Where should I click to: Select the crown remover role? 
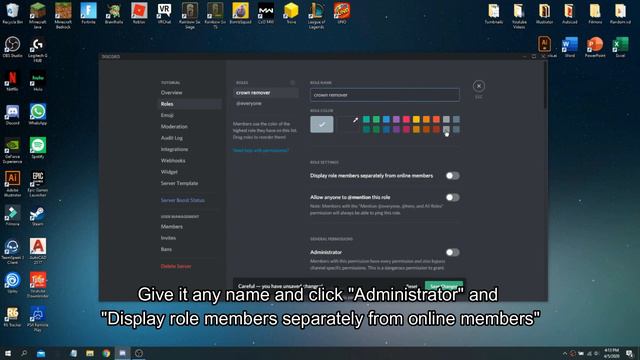tap(265, 93)
